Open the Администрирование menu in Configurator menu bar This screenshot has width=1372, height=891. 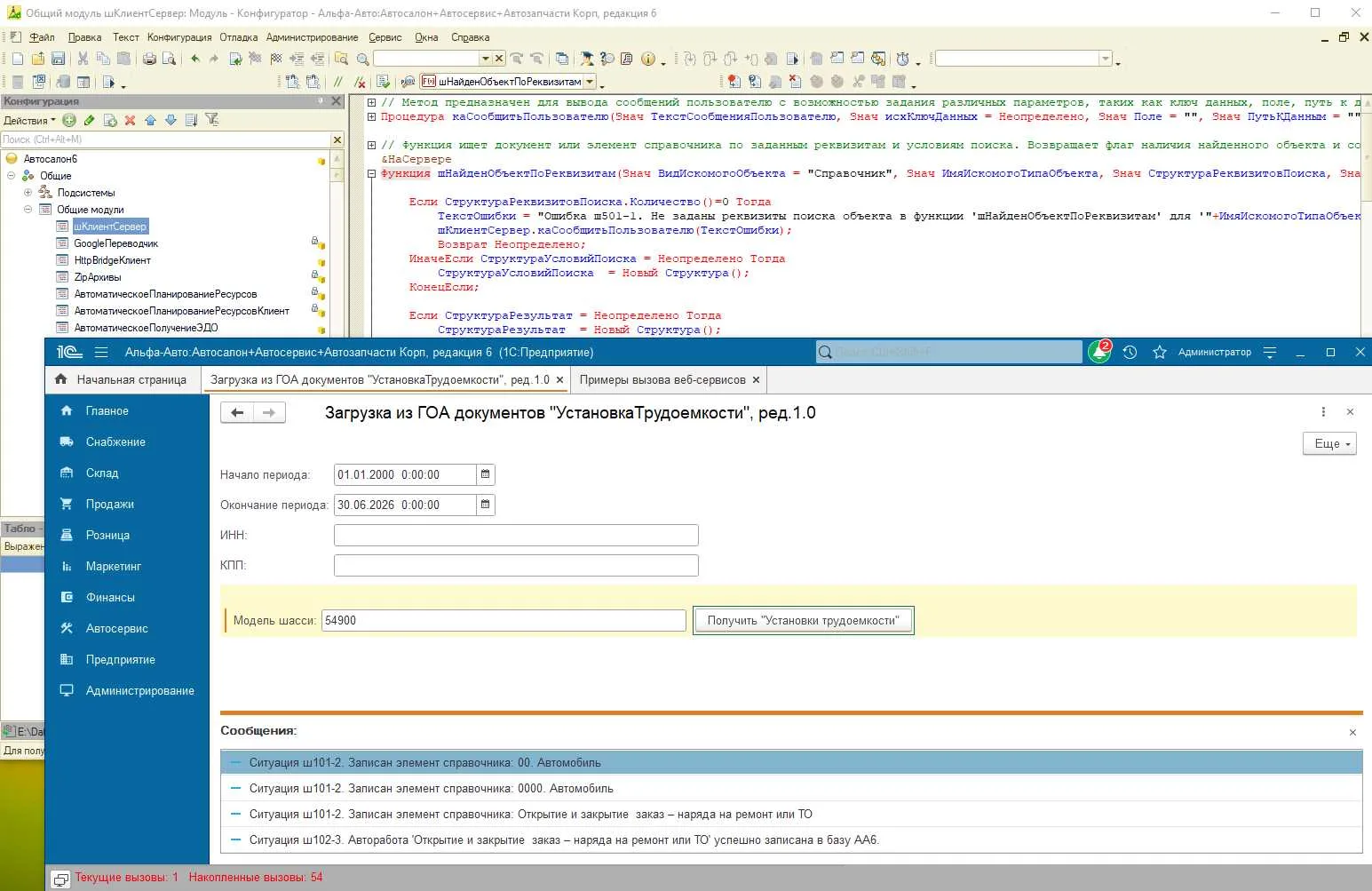[312, 37]
